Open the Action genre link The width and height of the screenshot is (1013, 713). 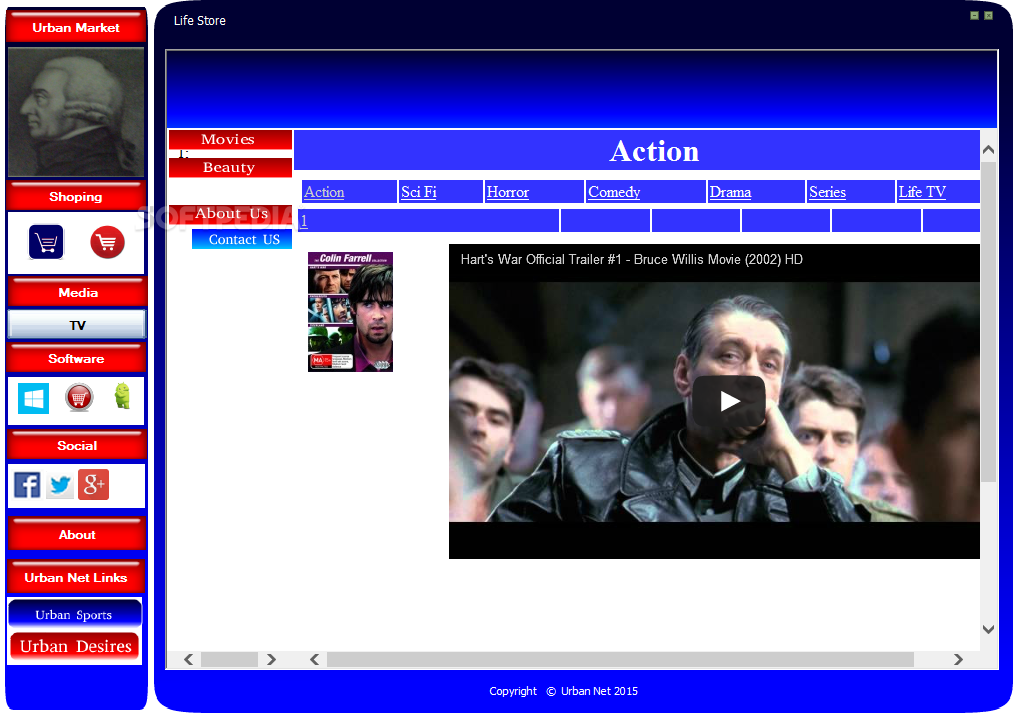[324, 192]
